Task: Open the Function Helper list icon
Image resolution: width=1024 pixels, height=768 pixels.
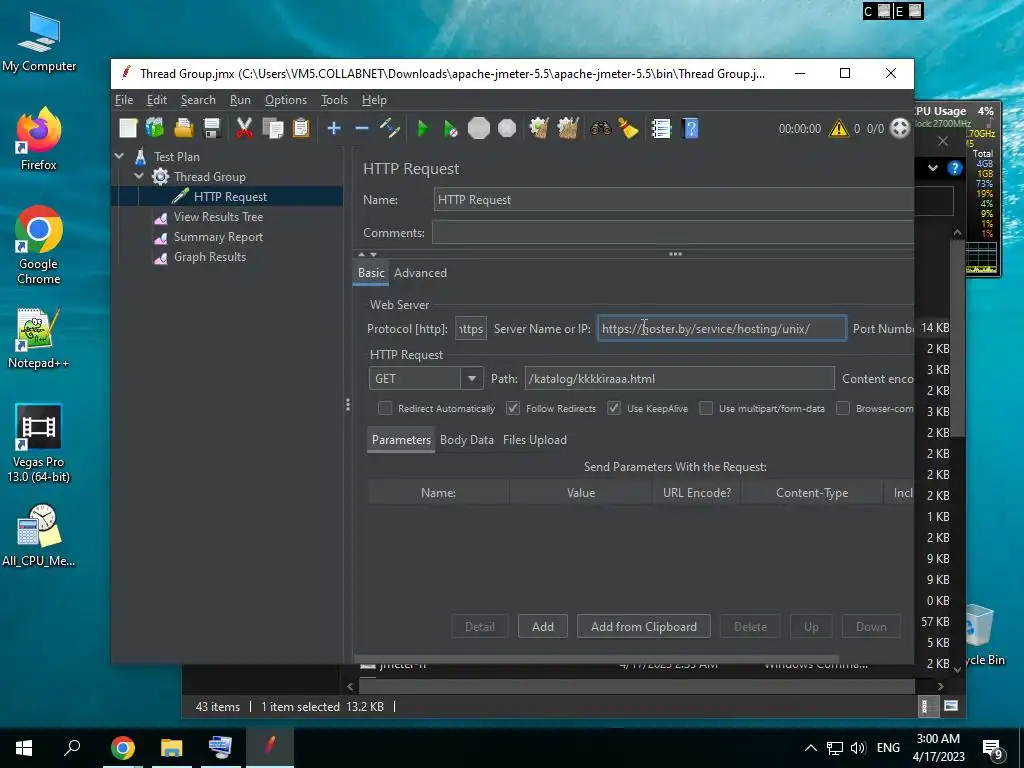Action: (661, 129)
